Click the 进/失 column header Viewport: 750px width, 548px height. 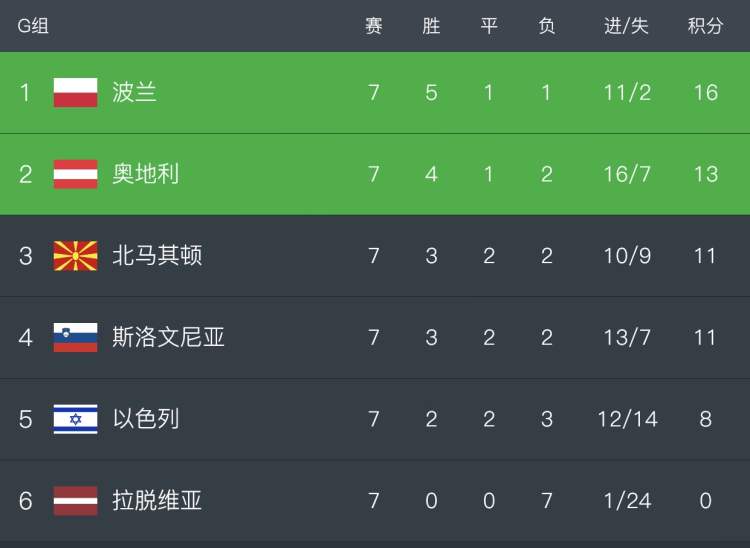[x=627, y=26]
